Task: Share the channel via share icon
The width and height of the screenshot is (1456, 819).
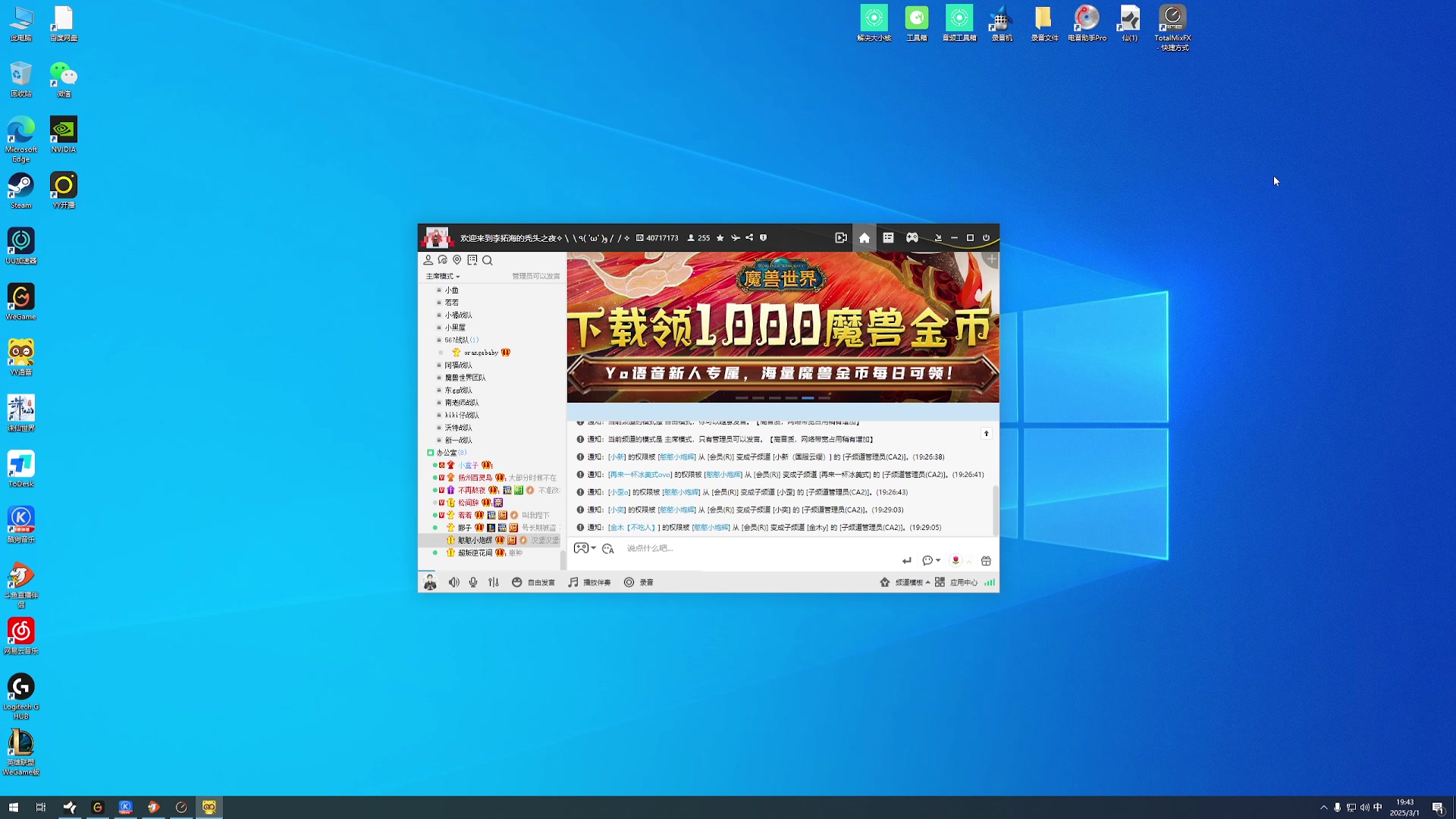Action: [x=749, y=237]
